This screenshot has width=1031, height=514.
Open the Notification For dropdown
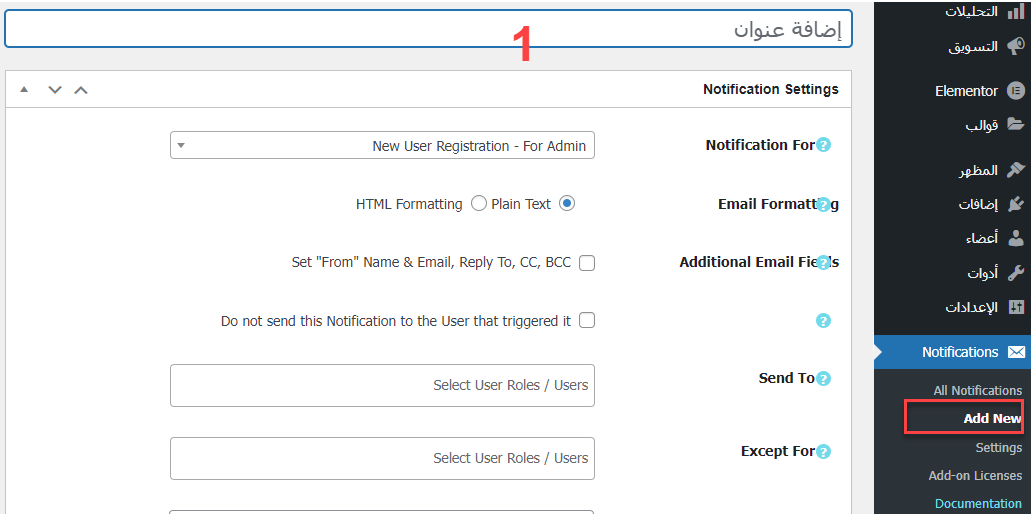pos(382,146)
